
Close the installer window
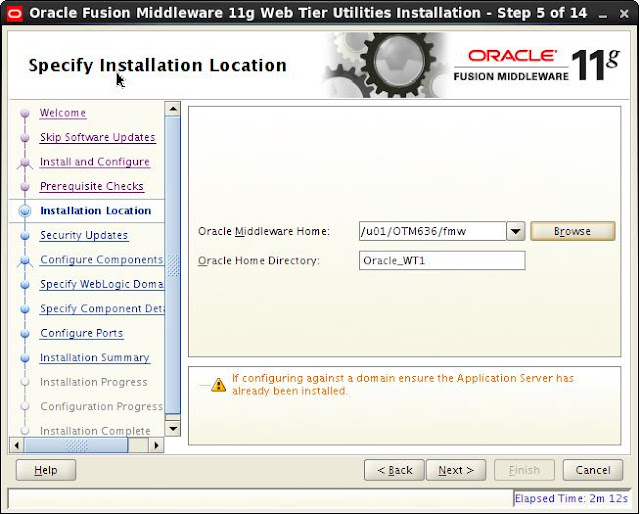point(624,14)
